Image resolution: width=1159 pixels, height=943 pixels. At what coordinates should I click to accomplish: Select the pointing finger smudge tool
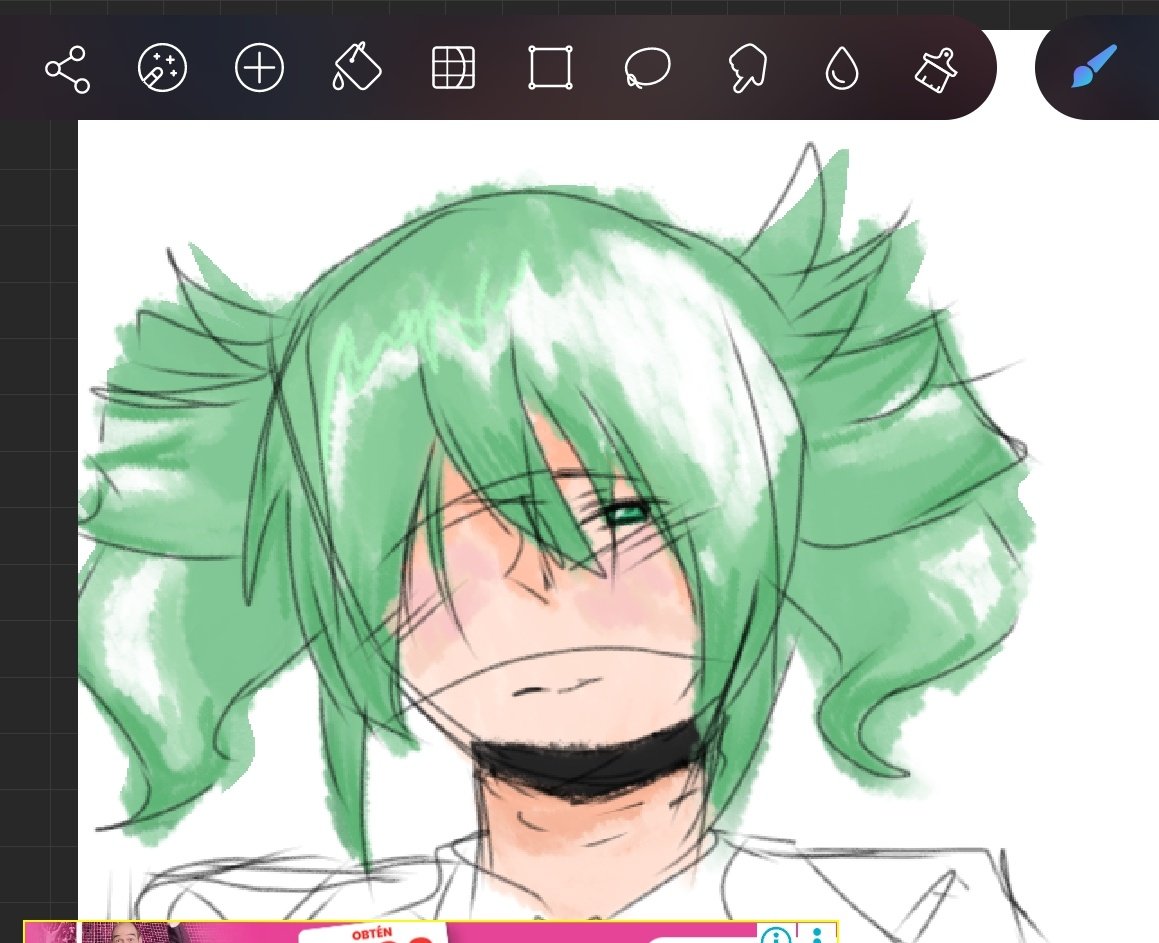(x=747, y=68)
